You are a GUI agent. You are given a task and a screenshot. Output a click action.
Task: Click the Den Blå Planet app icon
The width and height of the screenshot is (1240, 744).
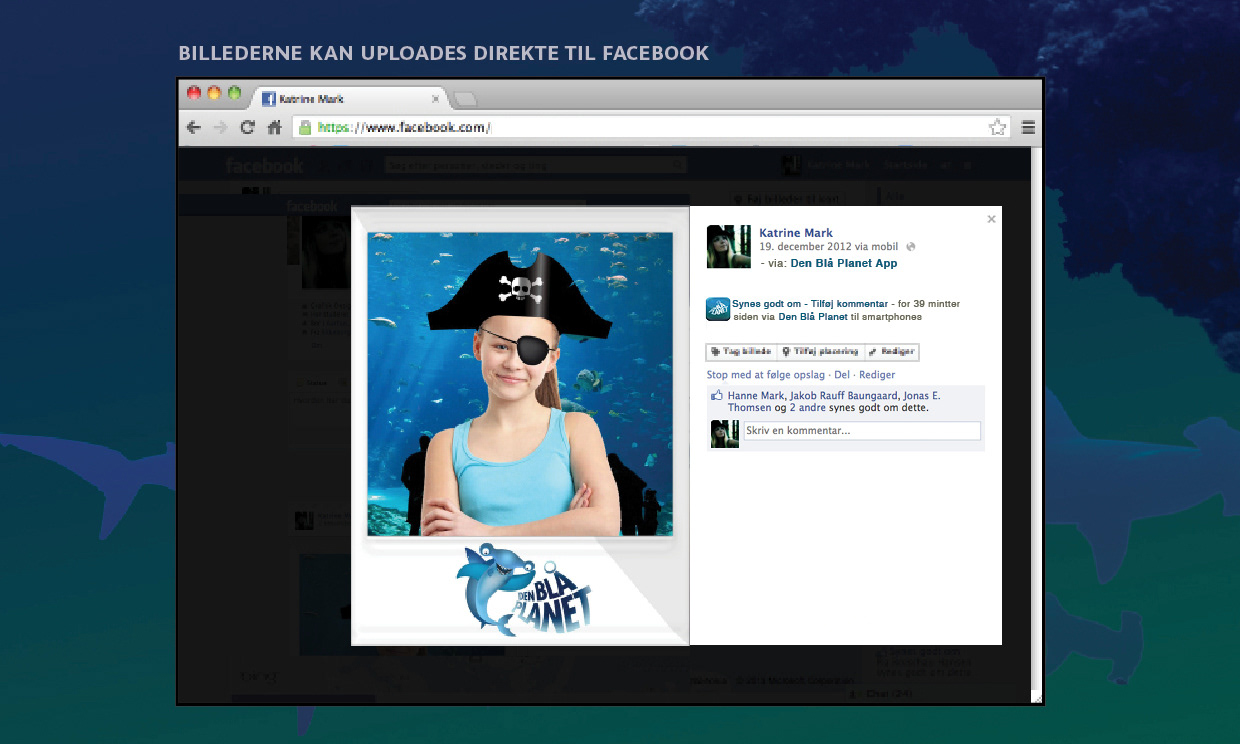point(718,310)
